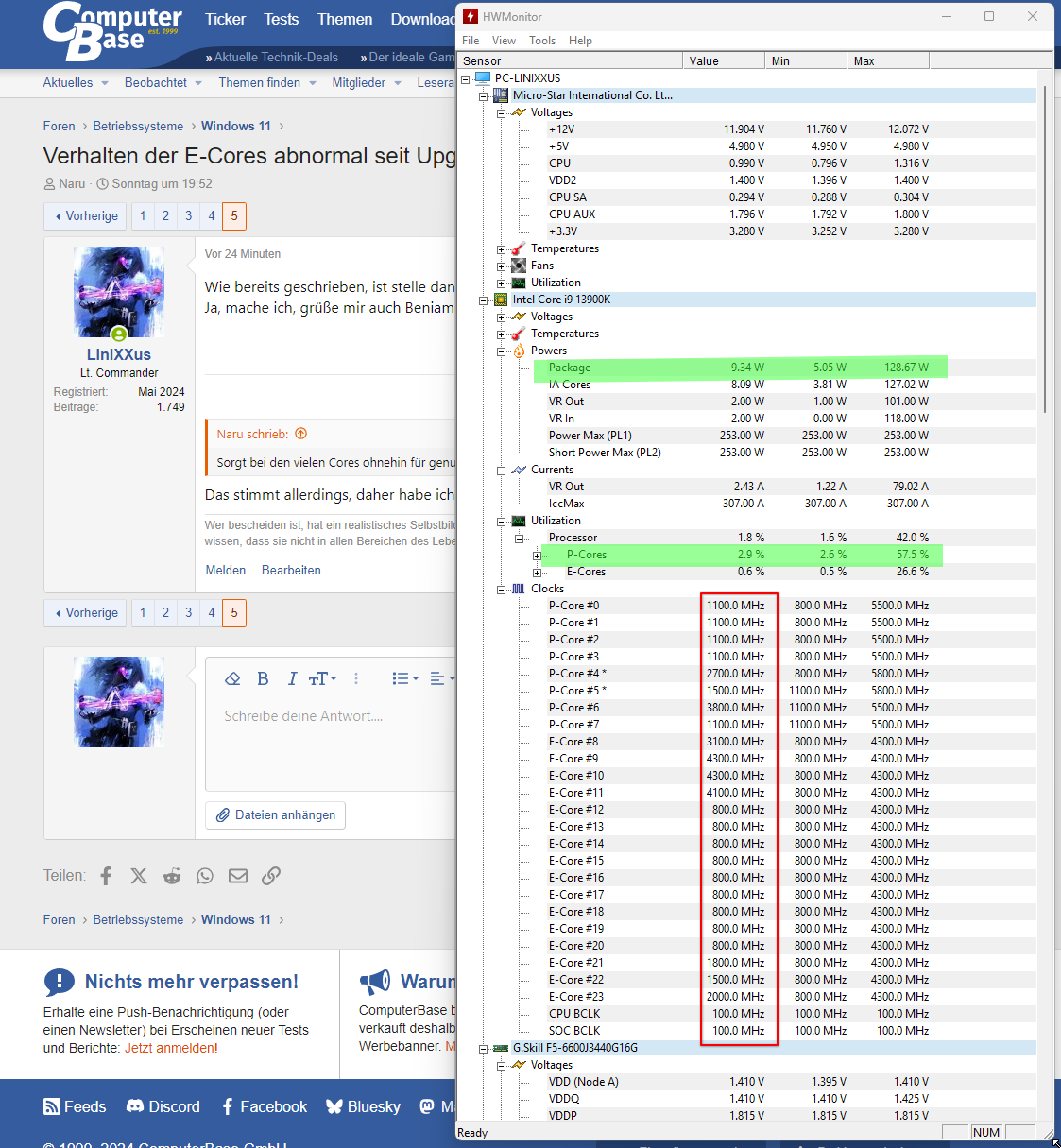Expand the P-Cores utilization node

537,556
